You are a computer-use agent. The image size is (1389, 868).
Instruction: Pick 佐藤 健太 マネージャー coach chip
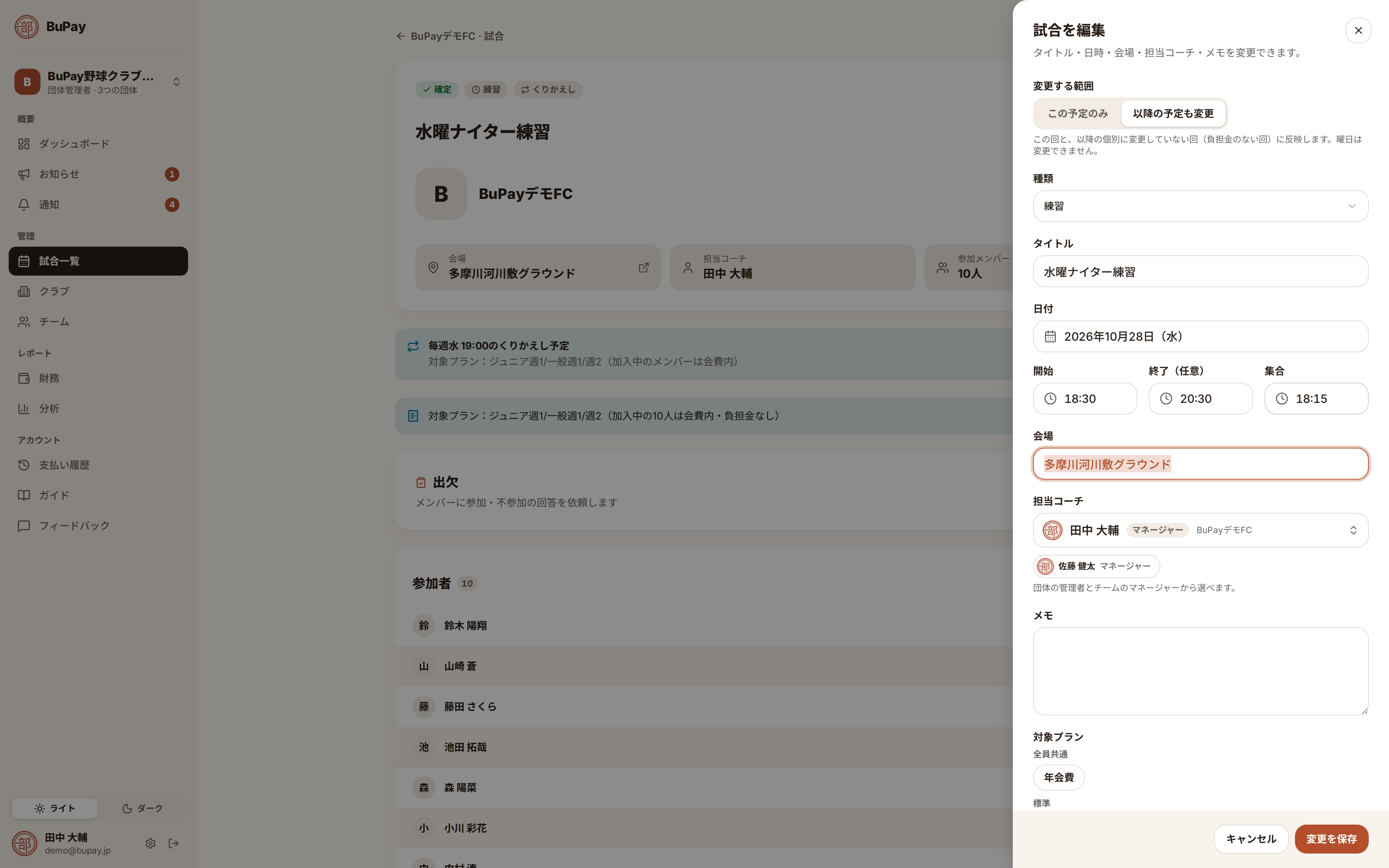click(1096, 566)
